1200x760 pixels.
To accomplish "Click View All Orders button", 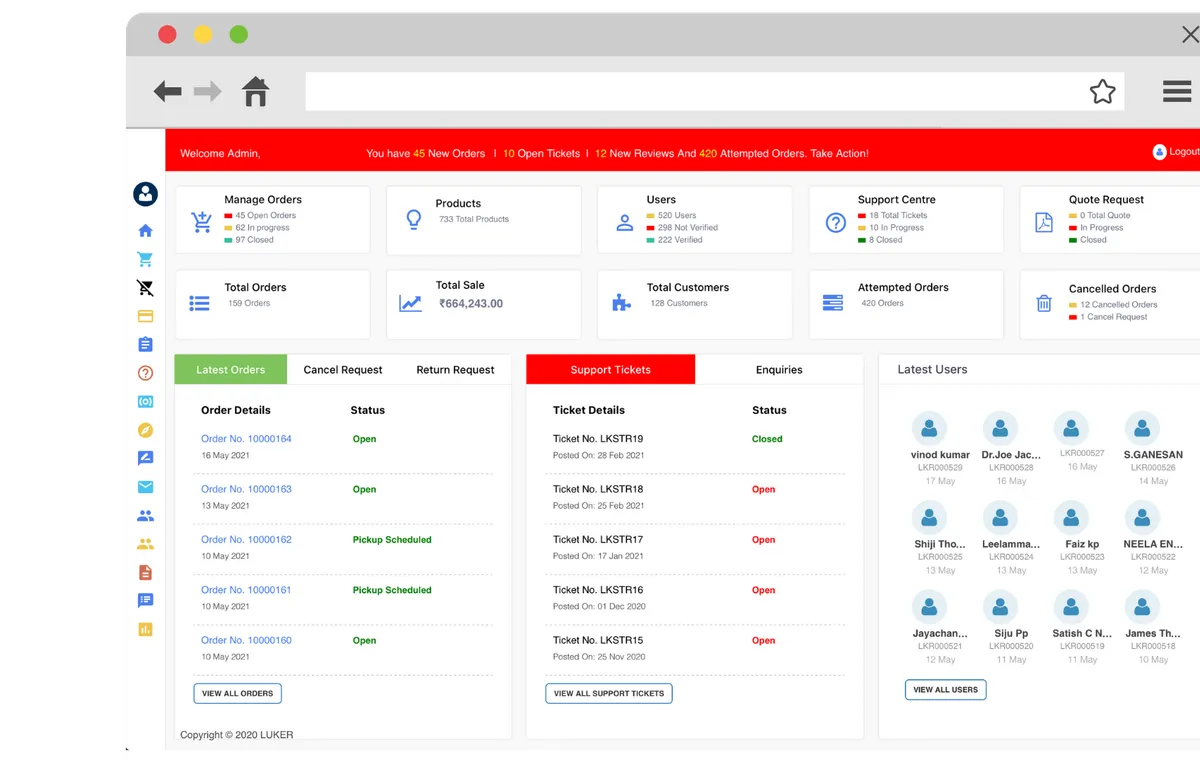I will pos(238,693).
